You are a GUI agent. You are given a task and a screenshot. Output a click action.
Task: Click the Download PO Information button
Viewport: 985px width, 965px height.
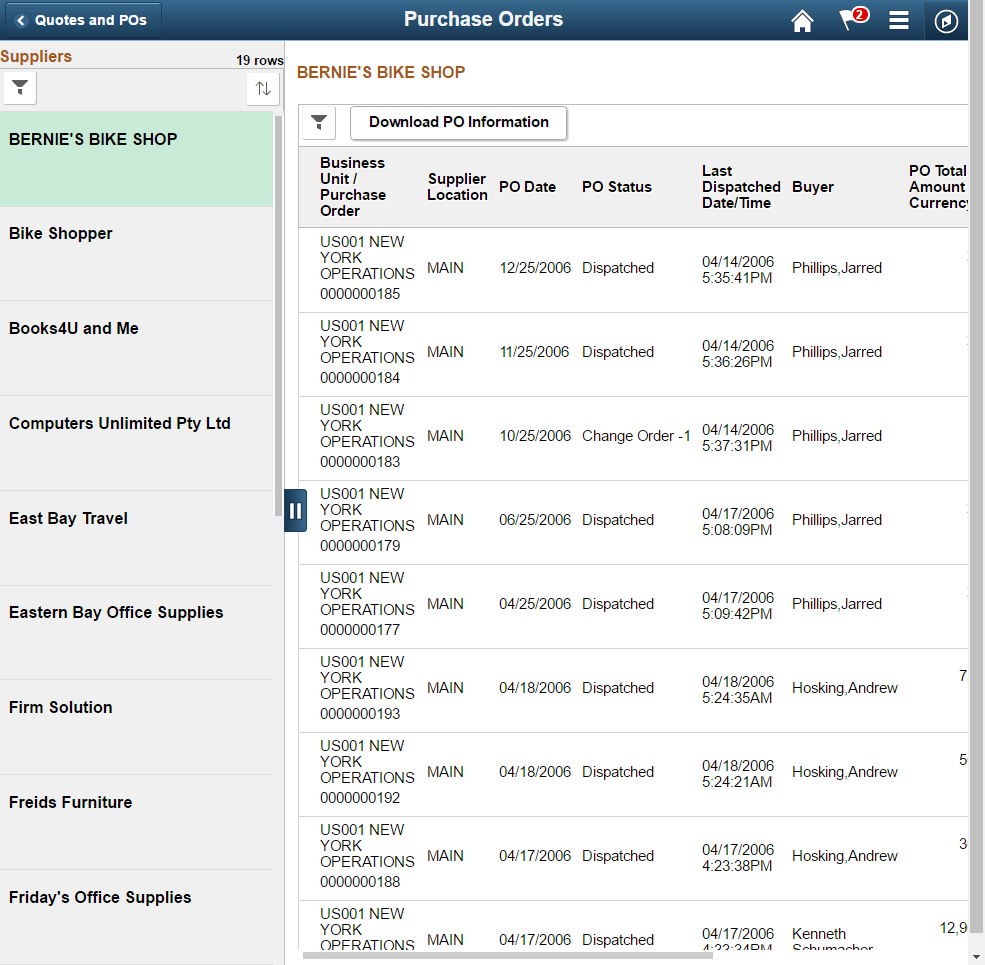click(x=458, y=122)
